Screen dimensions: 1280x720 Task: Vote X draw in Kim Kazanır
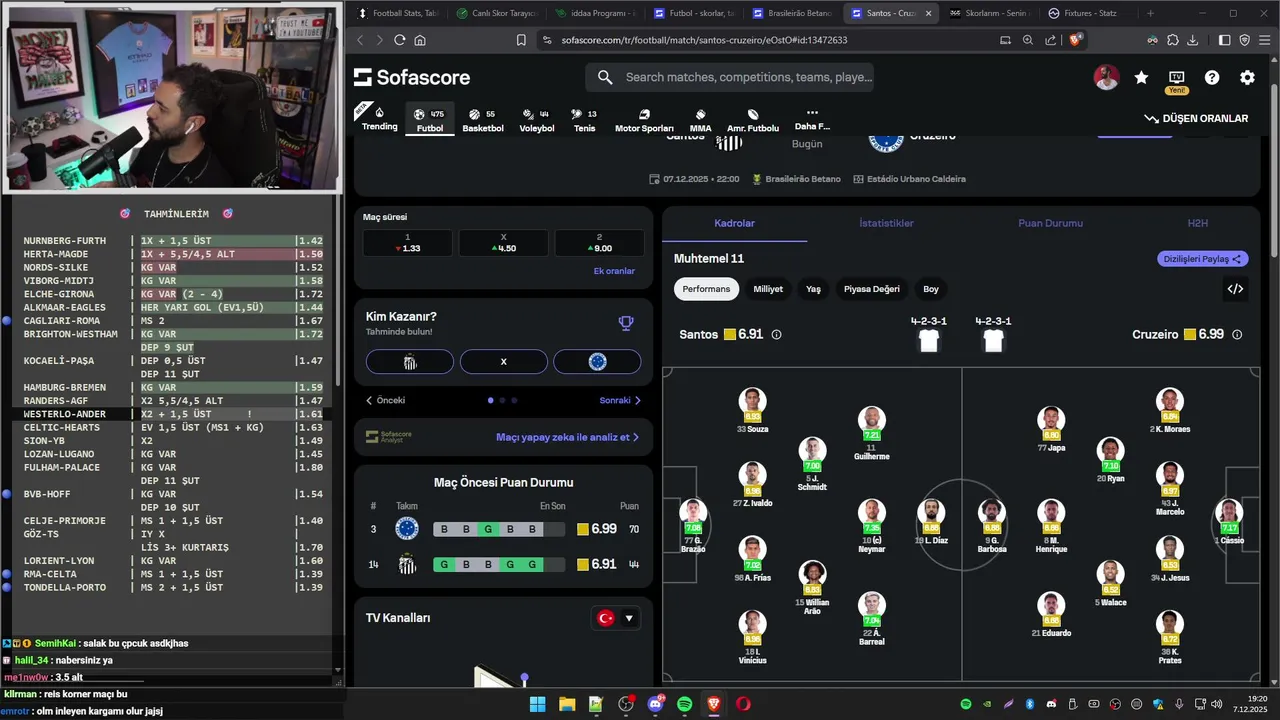pos(504,362)
